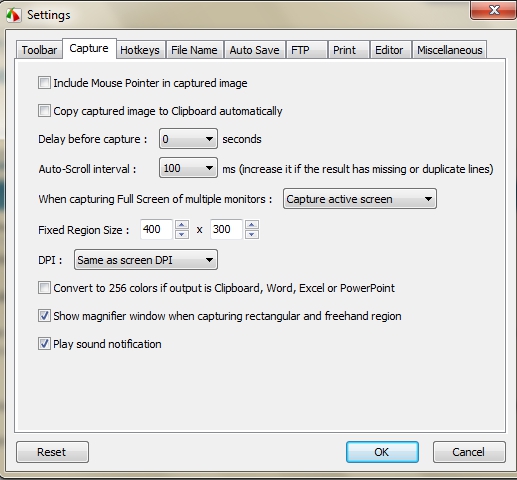Viewport: 517px width, 480px height.
Task: Open the multiple monitors capture mode dropdown
Action: [x=360, y=199]
